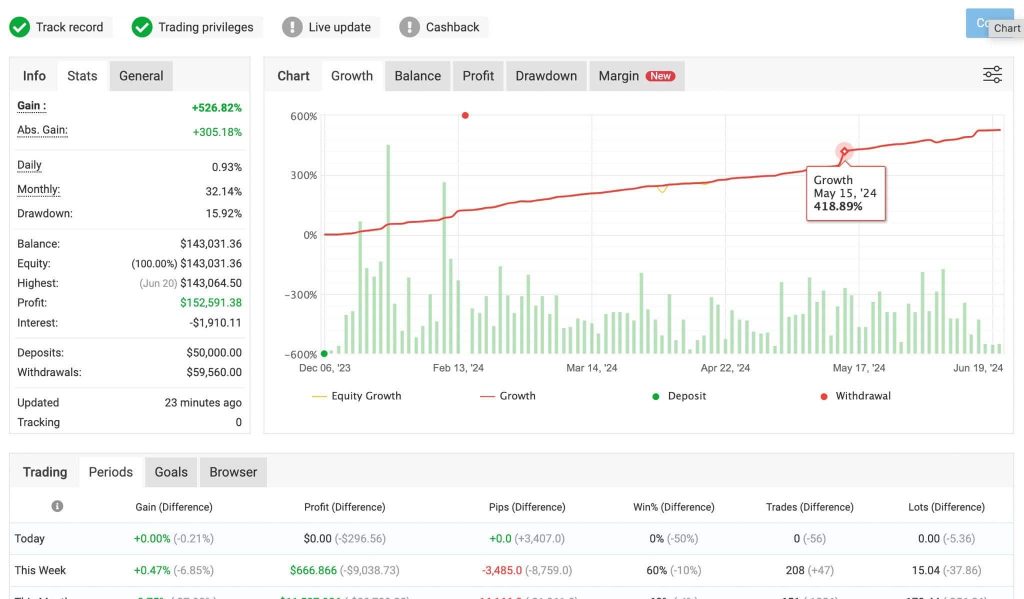Click the Win% (Difference) column header
The width and height of the screenshot is (1024, 599).
pos(674,507)
